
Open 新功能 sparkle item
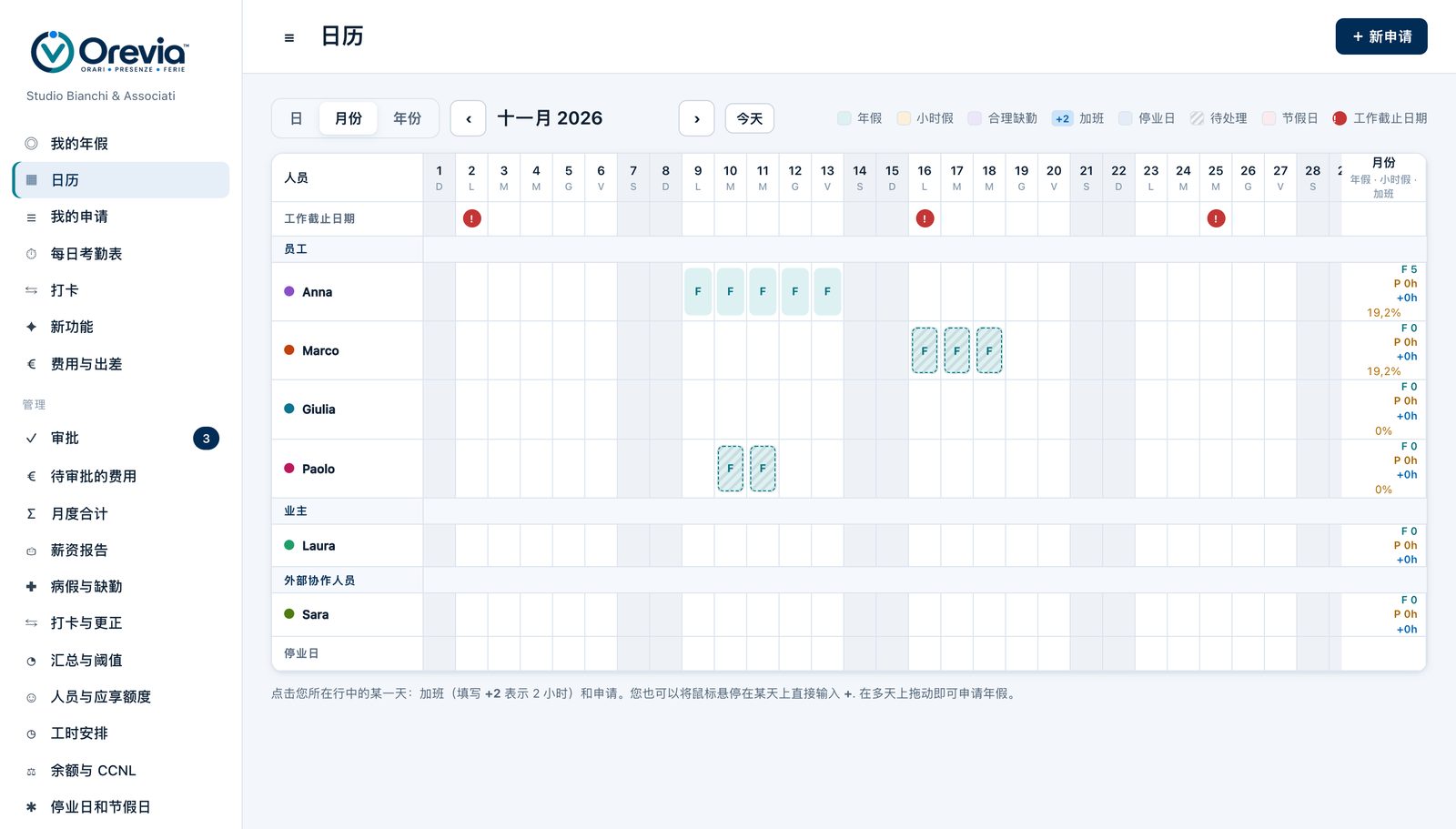(x=121, y=327)
